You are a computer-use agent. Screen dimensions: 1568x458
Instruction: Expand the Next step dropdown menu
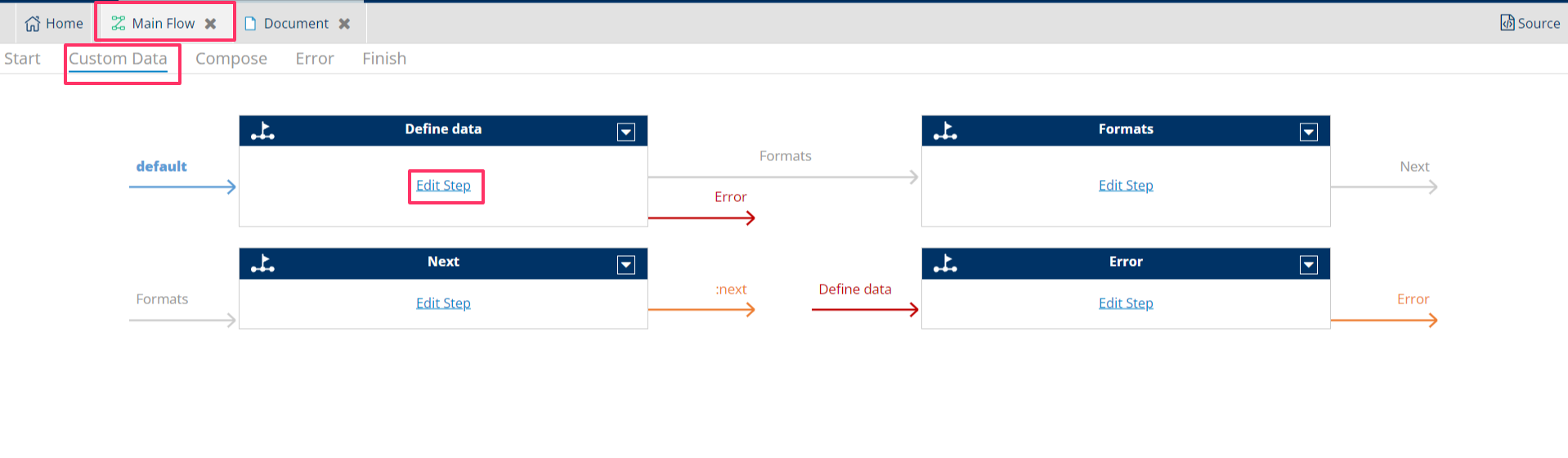click(x=626, y=264)
